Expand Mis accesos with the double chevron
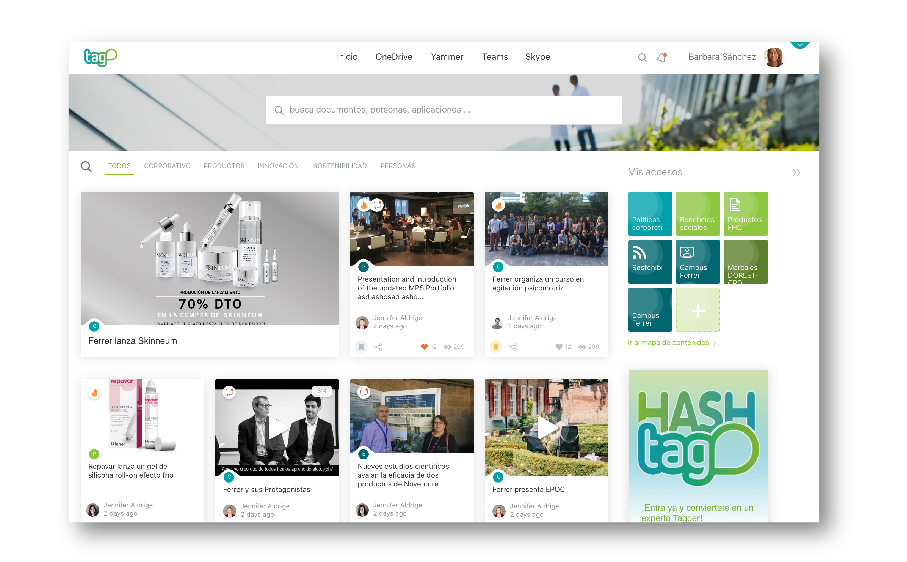 coord(796,172)
